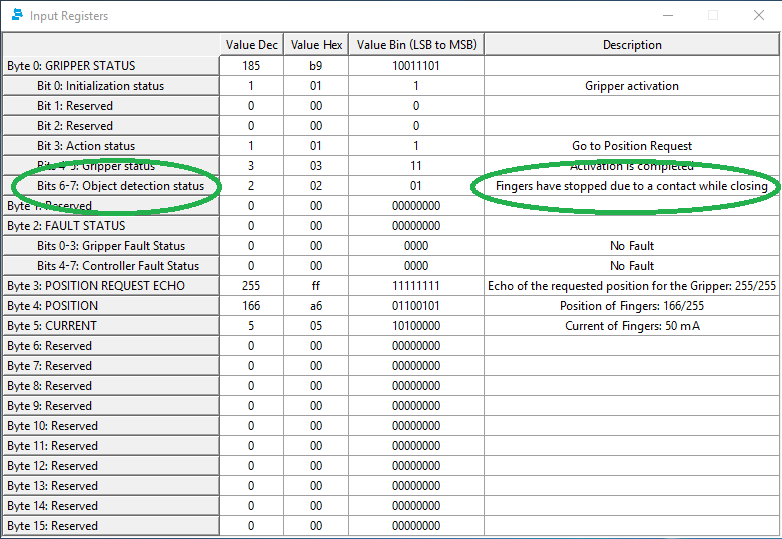Select the Byte 4: POSITION row
This screenshot has height=539, width=782.
[x=53, y=306]
